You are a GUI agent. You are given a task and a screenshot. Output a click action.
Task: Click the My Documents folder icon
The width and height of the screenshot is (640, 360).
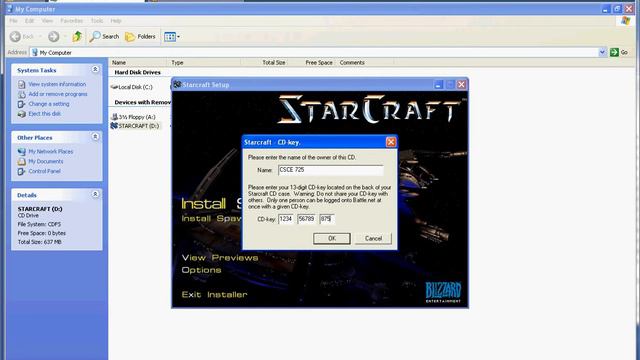point(22,162)
